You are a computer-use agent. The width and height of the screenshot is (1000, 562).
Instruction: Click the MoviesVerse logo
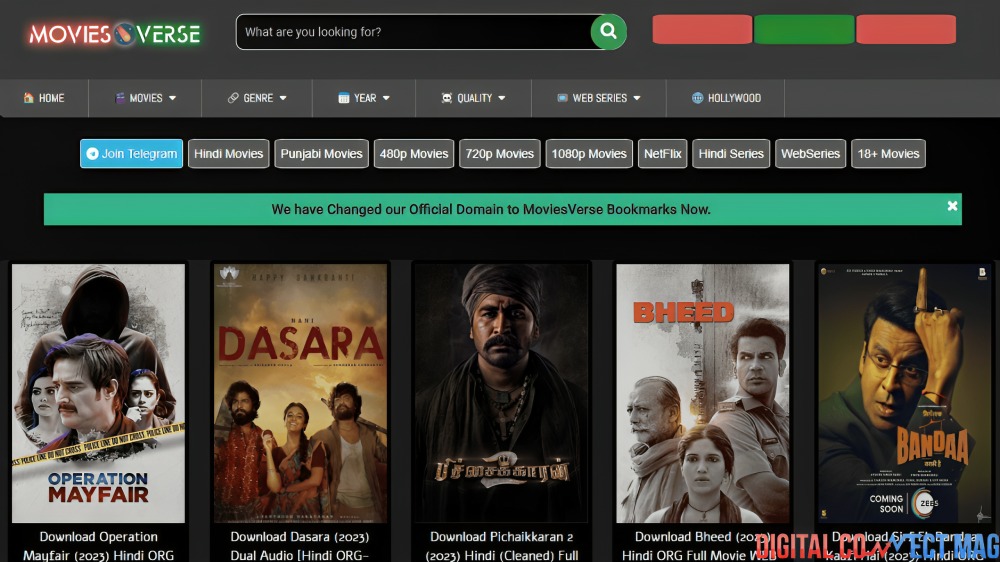tap(115, 34)
